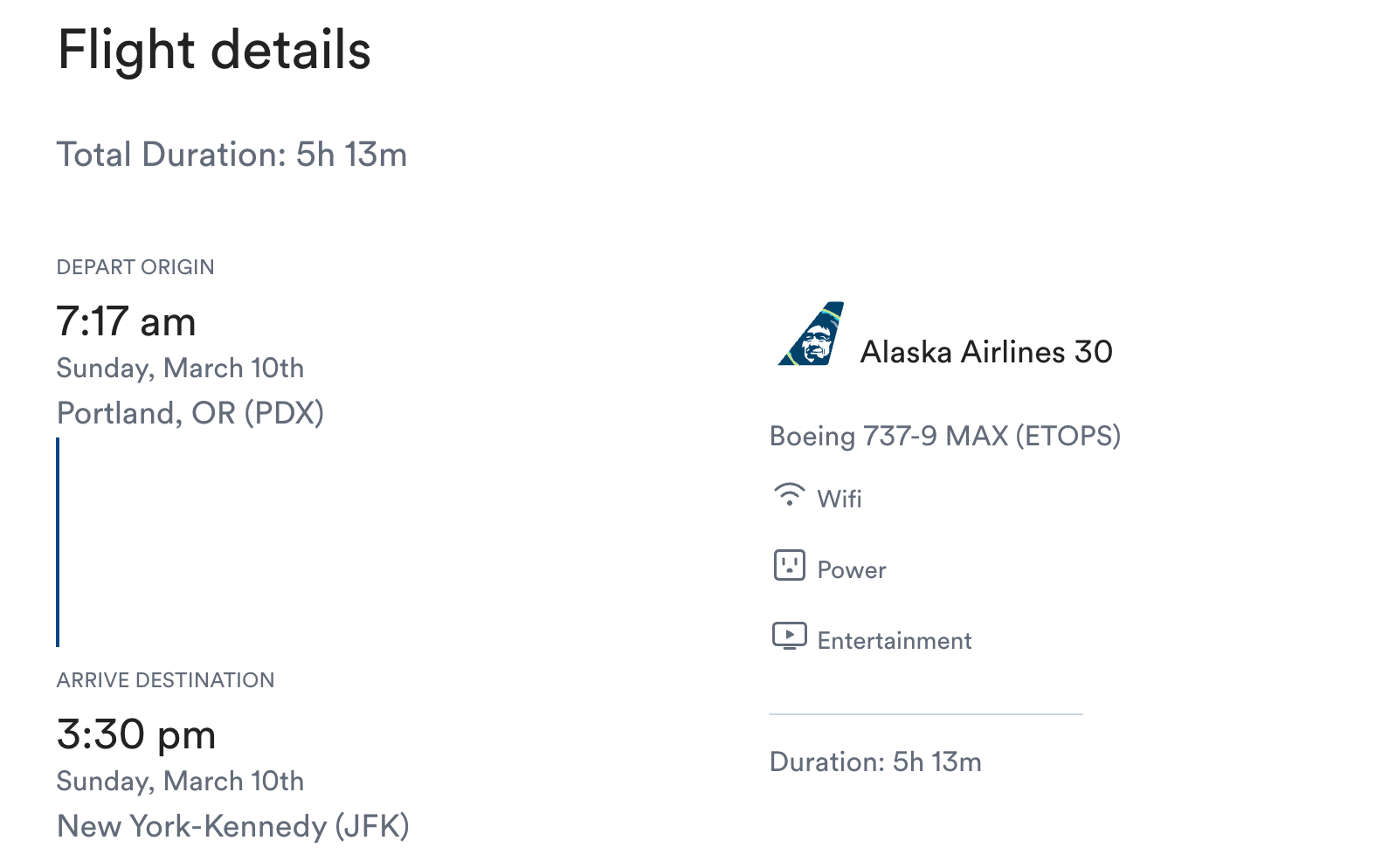Select the Alaska Airlines 30 flight number

point(985,352)
